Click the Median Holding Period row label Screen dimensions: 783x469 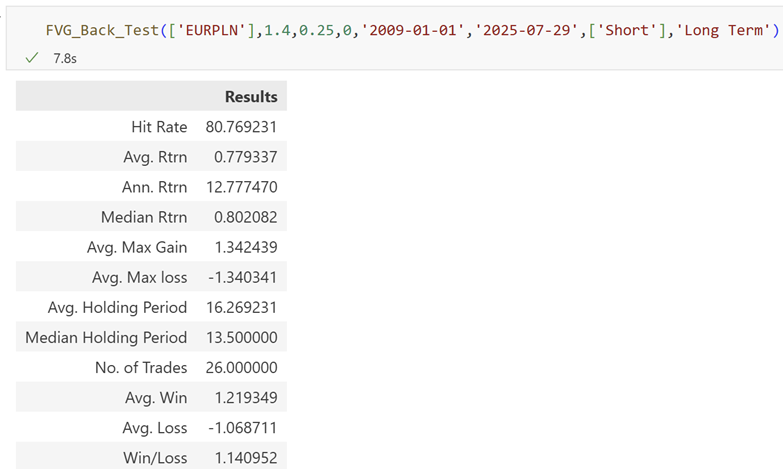coord(106,338)
